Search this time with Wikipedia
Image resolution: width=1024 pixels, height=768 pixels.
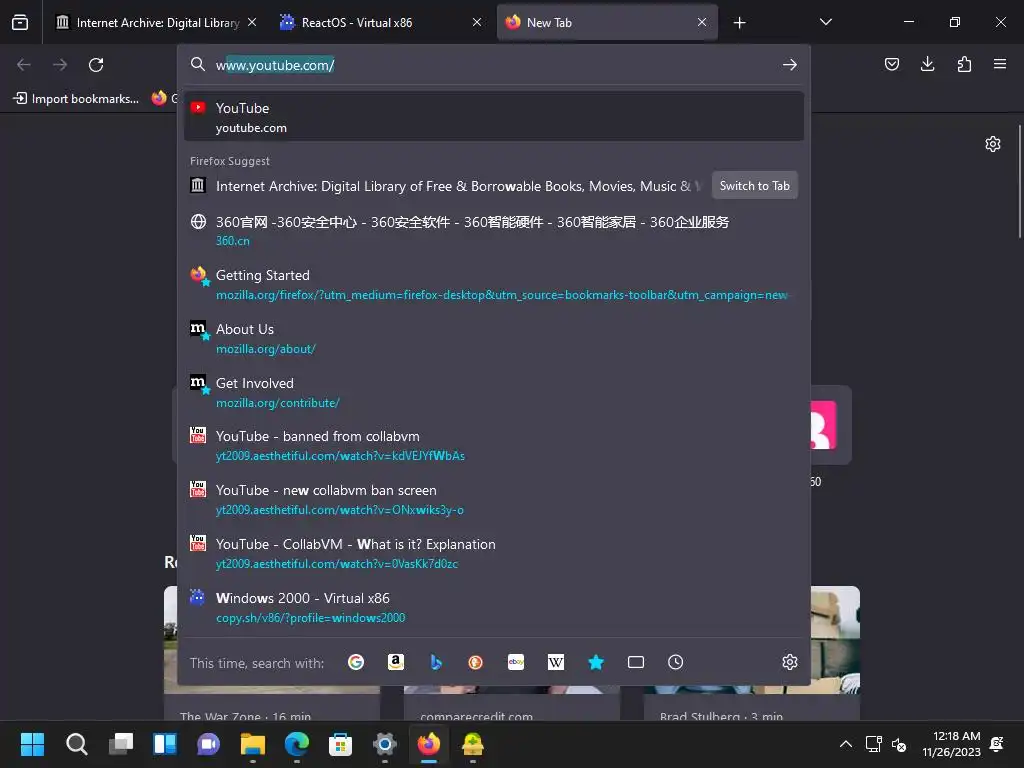(556, 662)
